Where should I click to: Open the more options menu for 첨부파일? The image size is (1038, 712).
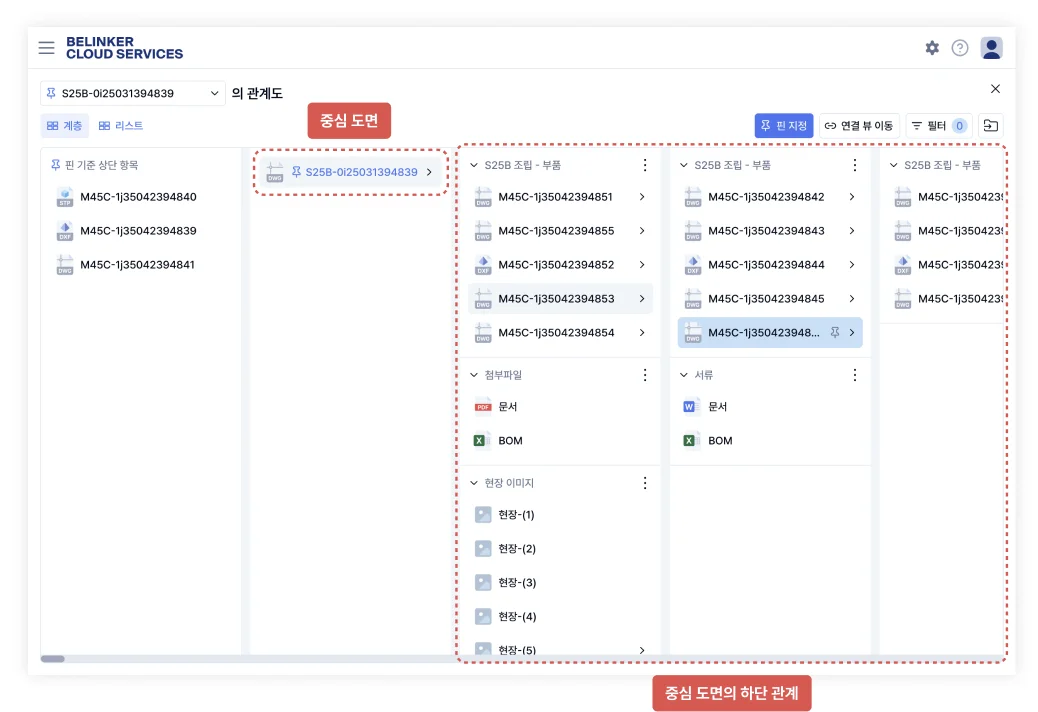tap(645, 375)
